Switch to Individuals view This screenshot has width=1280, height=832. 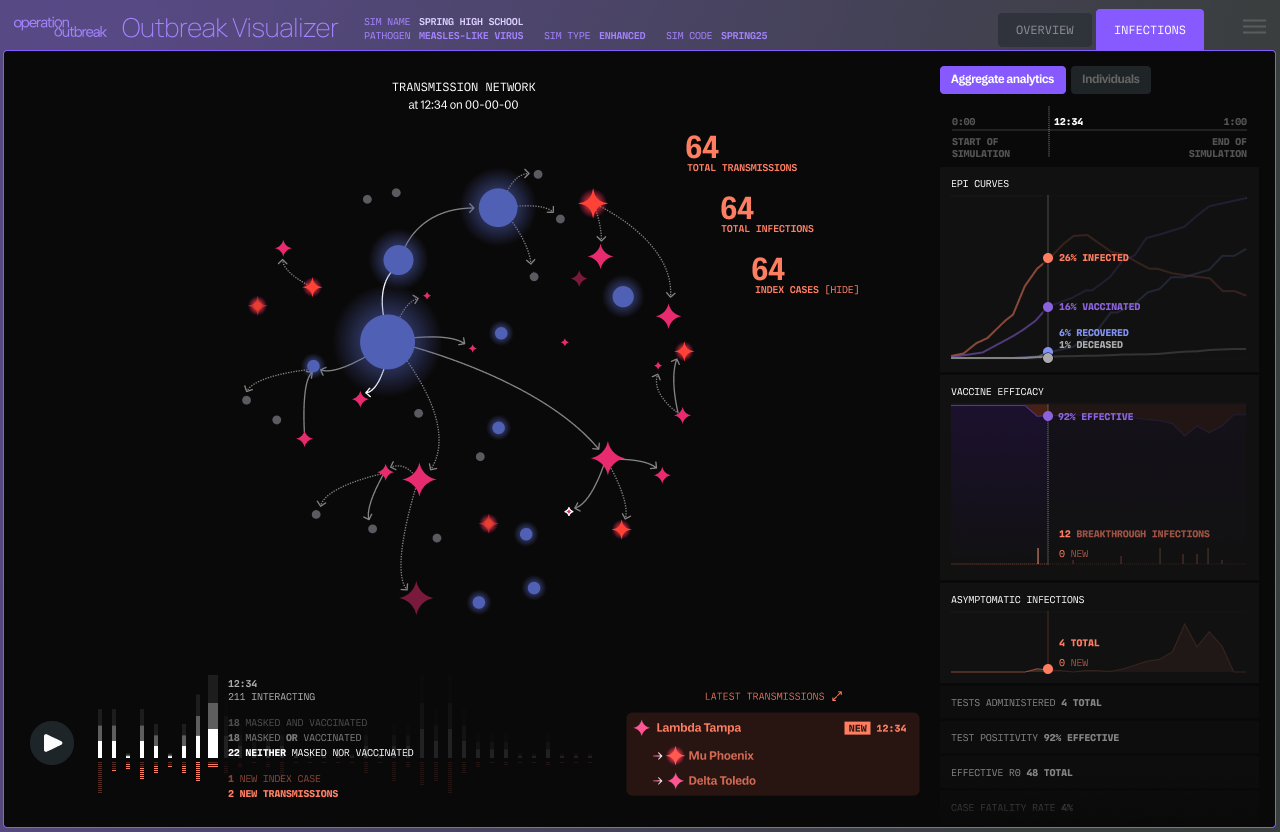tap(1110, 80)
